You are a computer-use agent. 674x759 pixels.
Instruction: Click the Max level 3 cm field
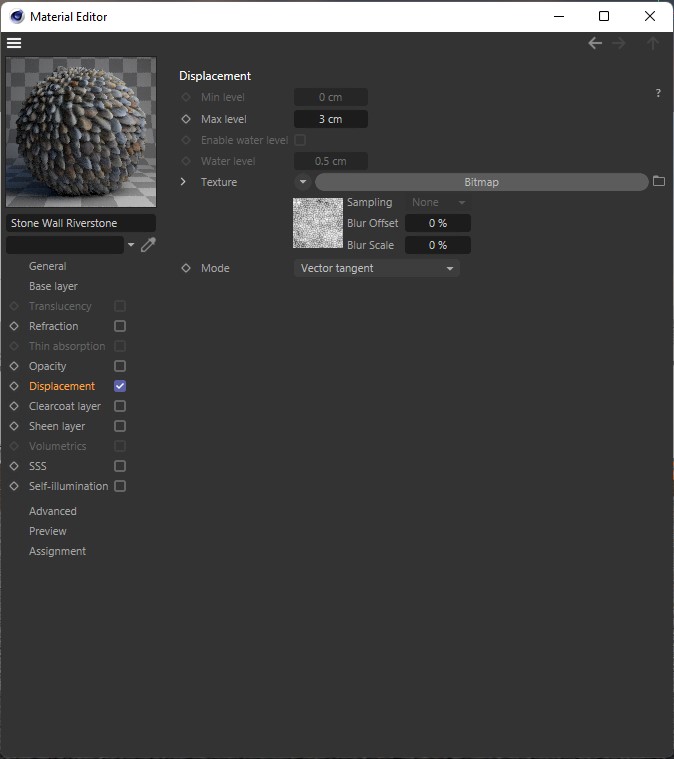point(331,119)
